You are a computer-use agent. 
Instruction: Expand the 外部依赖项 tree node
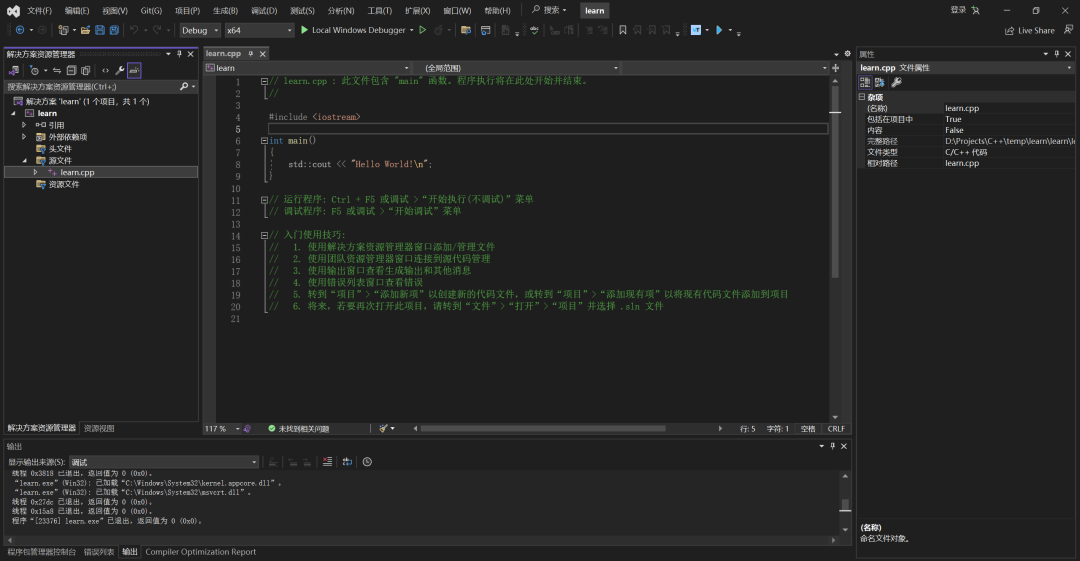(24, 137)
